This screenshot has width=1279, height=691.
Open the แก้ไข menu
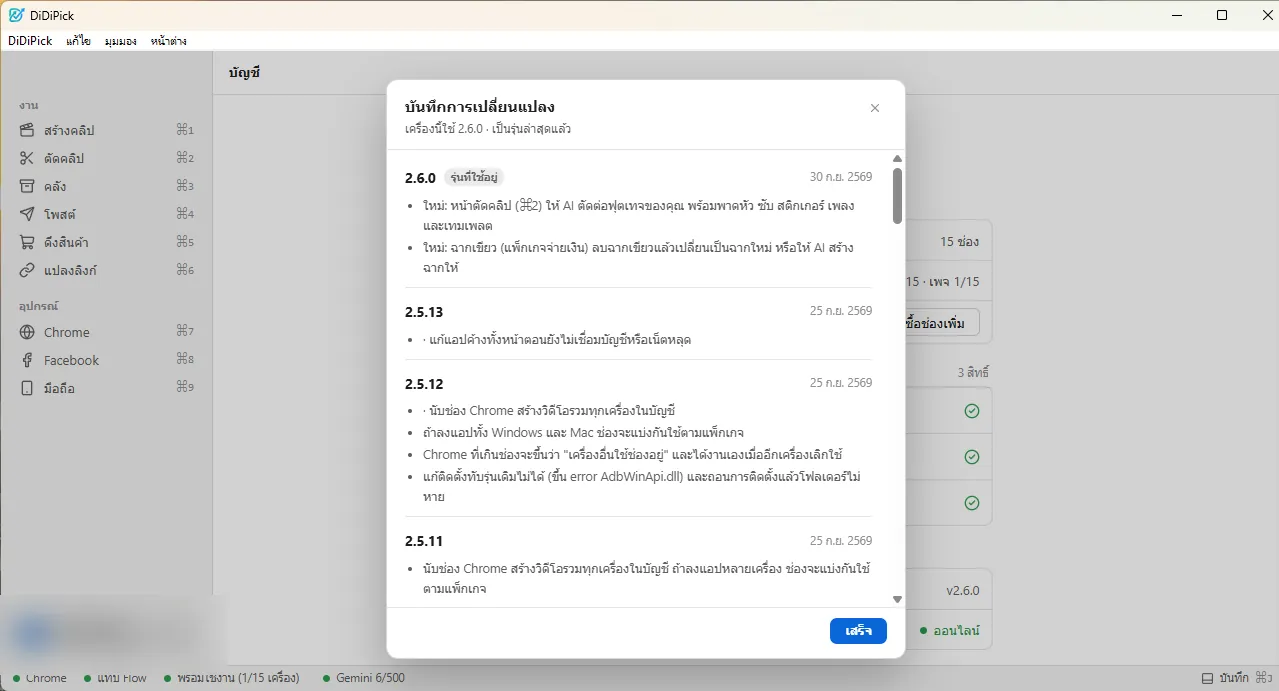pos(78,41)
